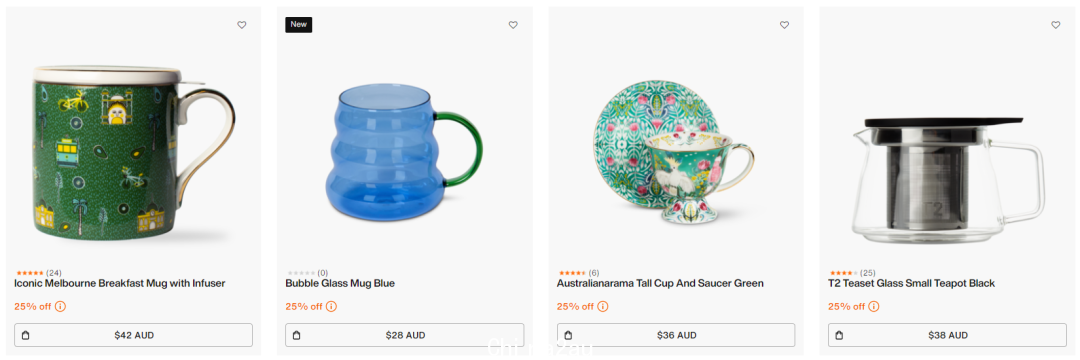The image size is (1080, 360).
Task: Click the New badge on Bubble Glass Mug
Action: tap(299, 25)
